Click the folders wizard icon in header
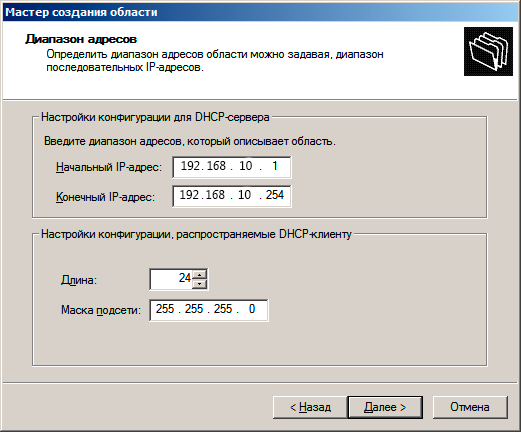 (x=488, y=51)
